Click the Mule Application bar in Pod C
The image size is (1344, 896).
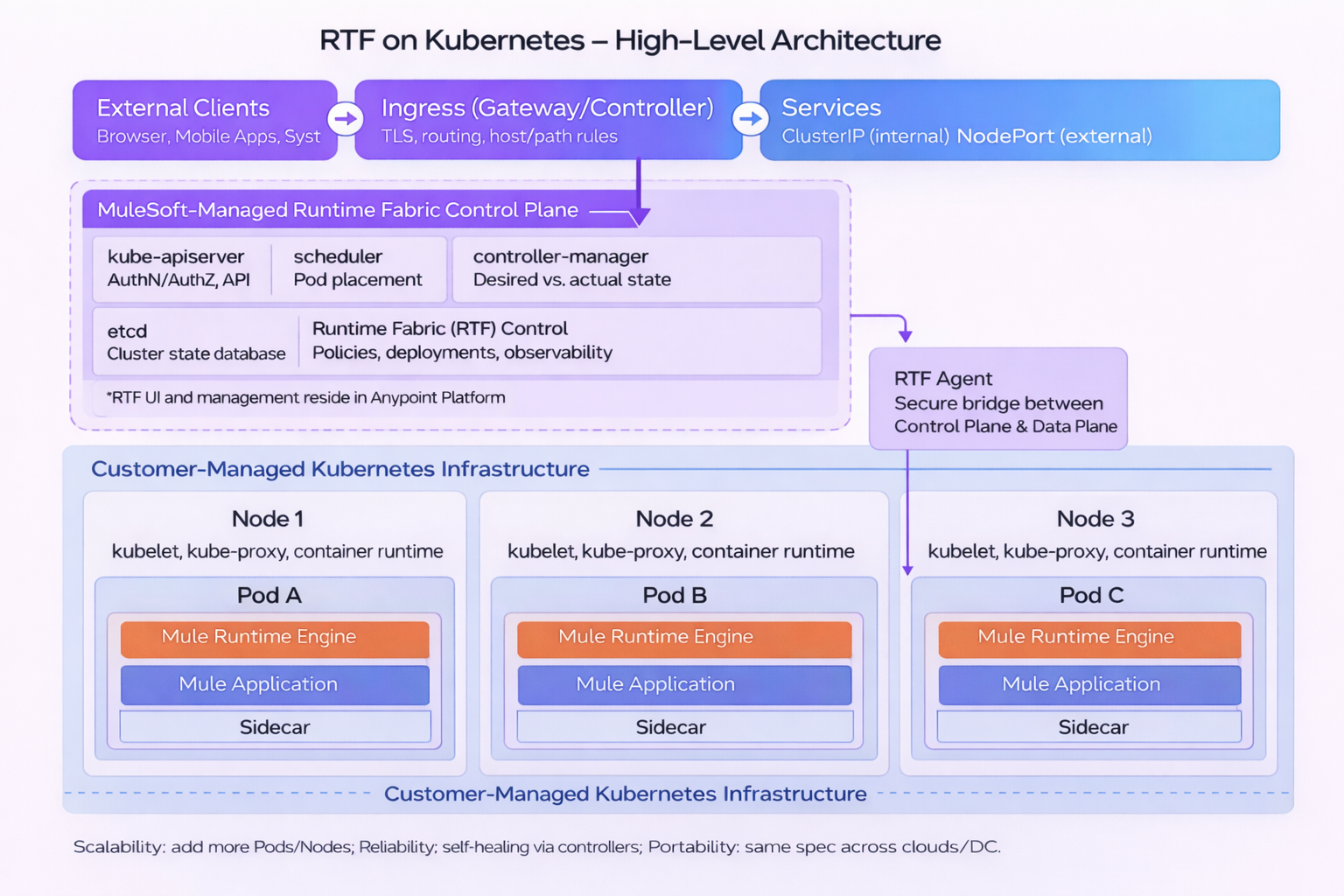[x=1088, y=684]
